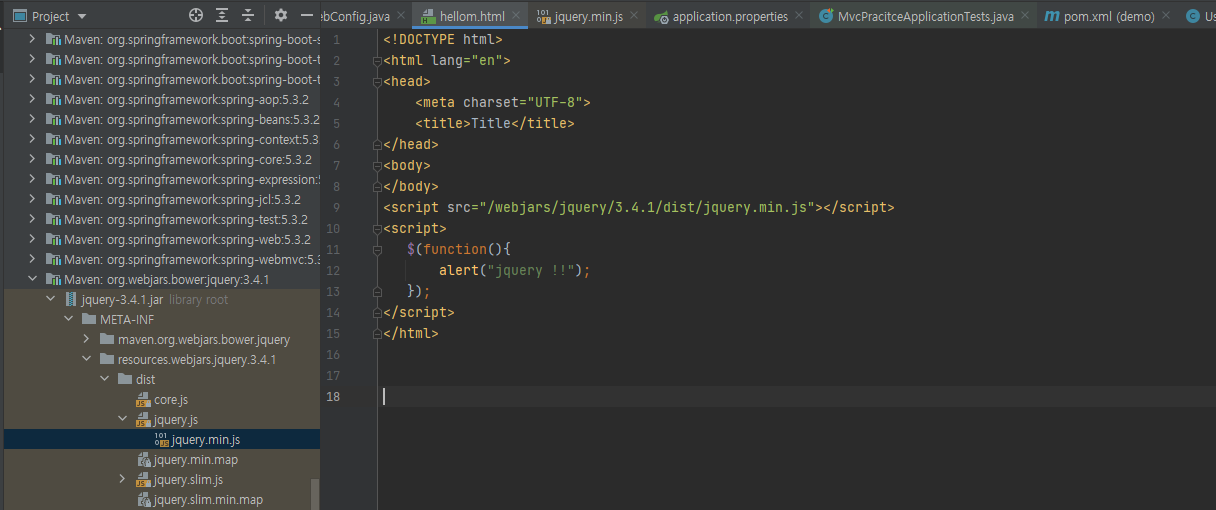Expand maven.org.webjars.bower.jquery folder

pos(86,340)
